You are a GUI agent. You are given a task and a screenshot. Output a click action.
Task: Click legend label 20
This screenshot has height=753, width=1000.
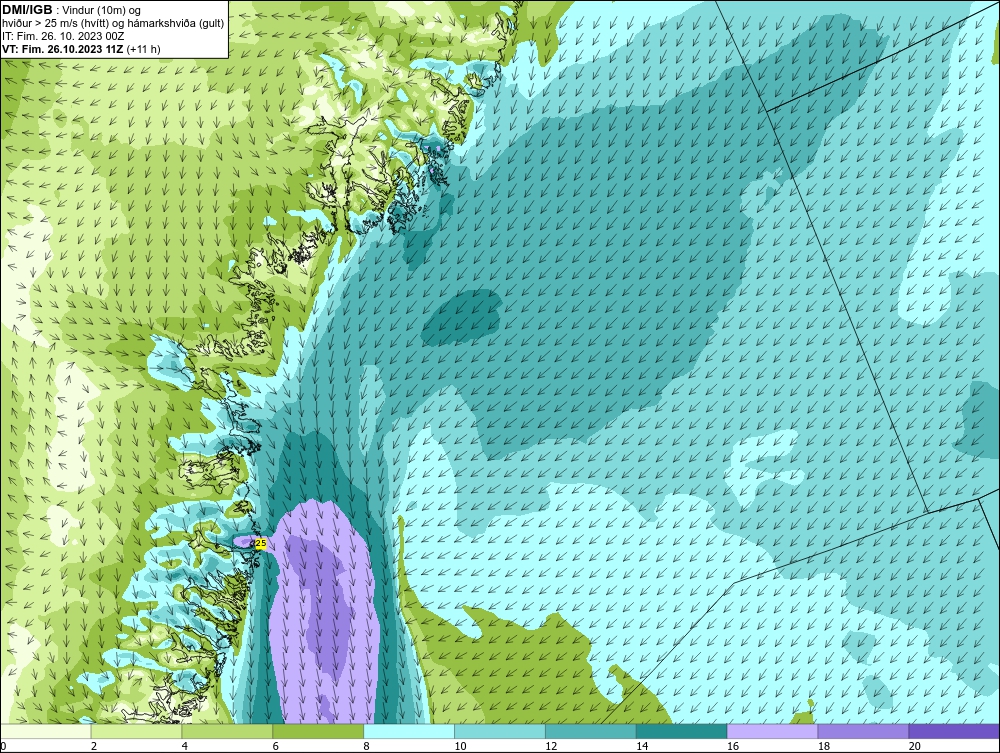(x=915, y=746)
